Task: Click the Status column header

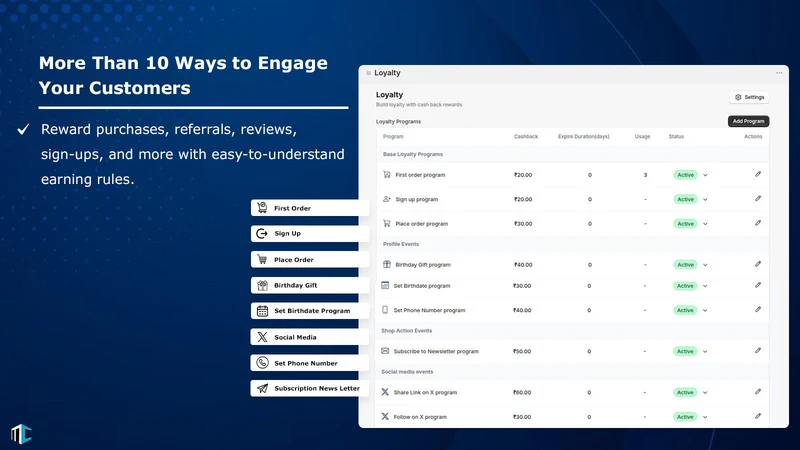Action: tap(676, 137)
